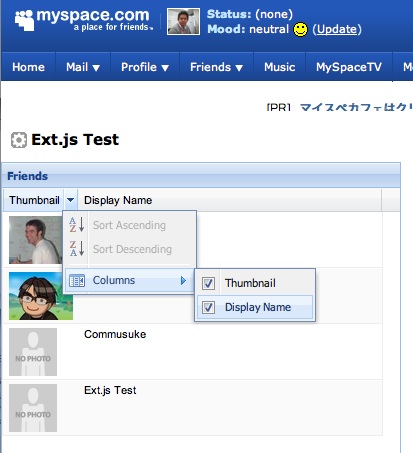Image resolution: width=413 pixels, height=453 pixels.
Task: Expand the Columns submenu arrow
Action: pyautogui.click(x=183, y=280)
